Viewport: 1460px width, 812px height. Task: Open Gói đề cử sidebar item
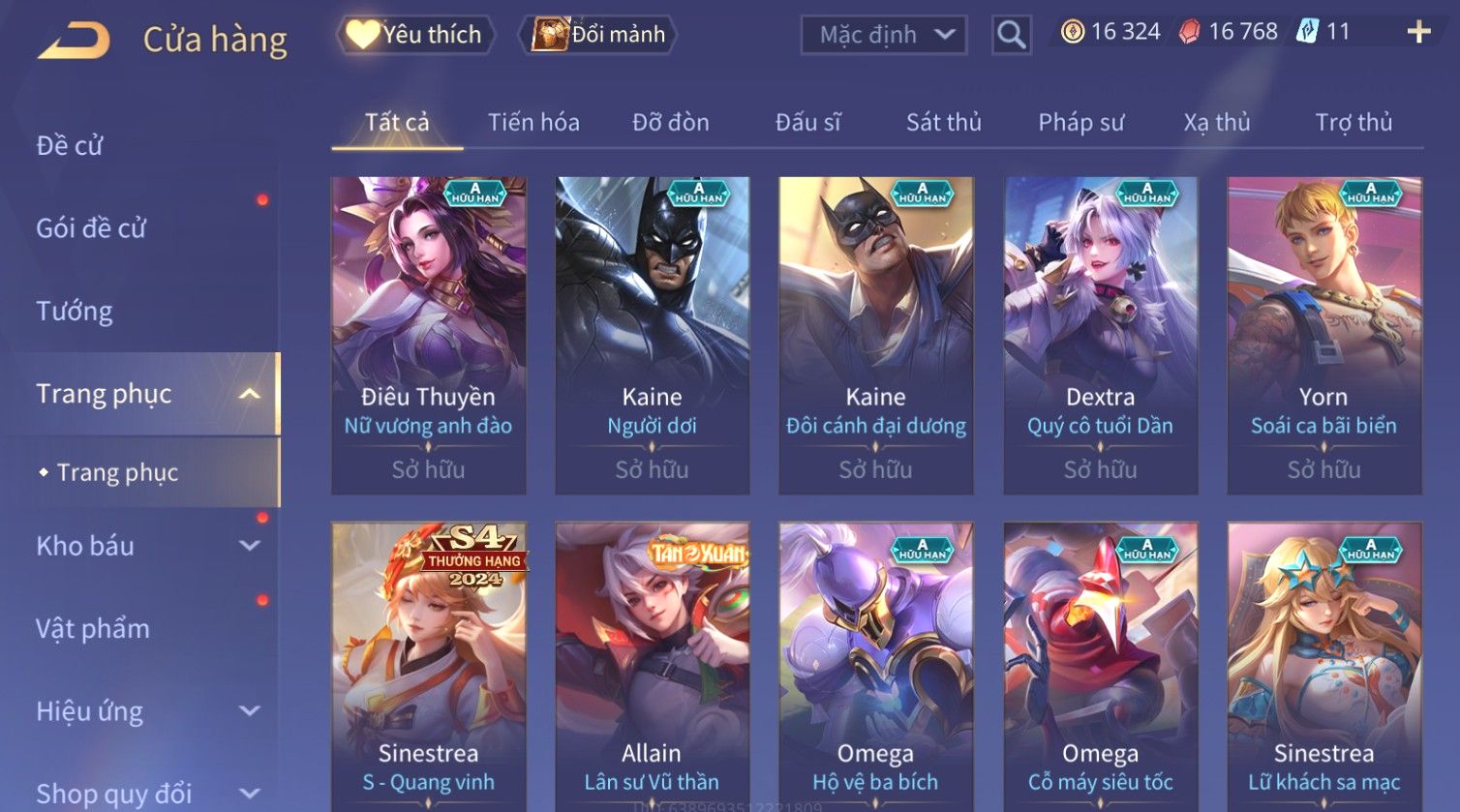point(91,228)
